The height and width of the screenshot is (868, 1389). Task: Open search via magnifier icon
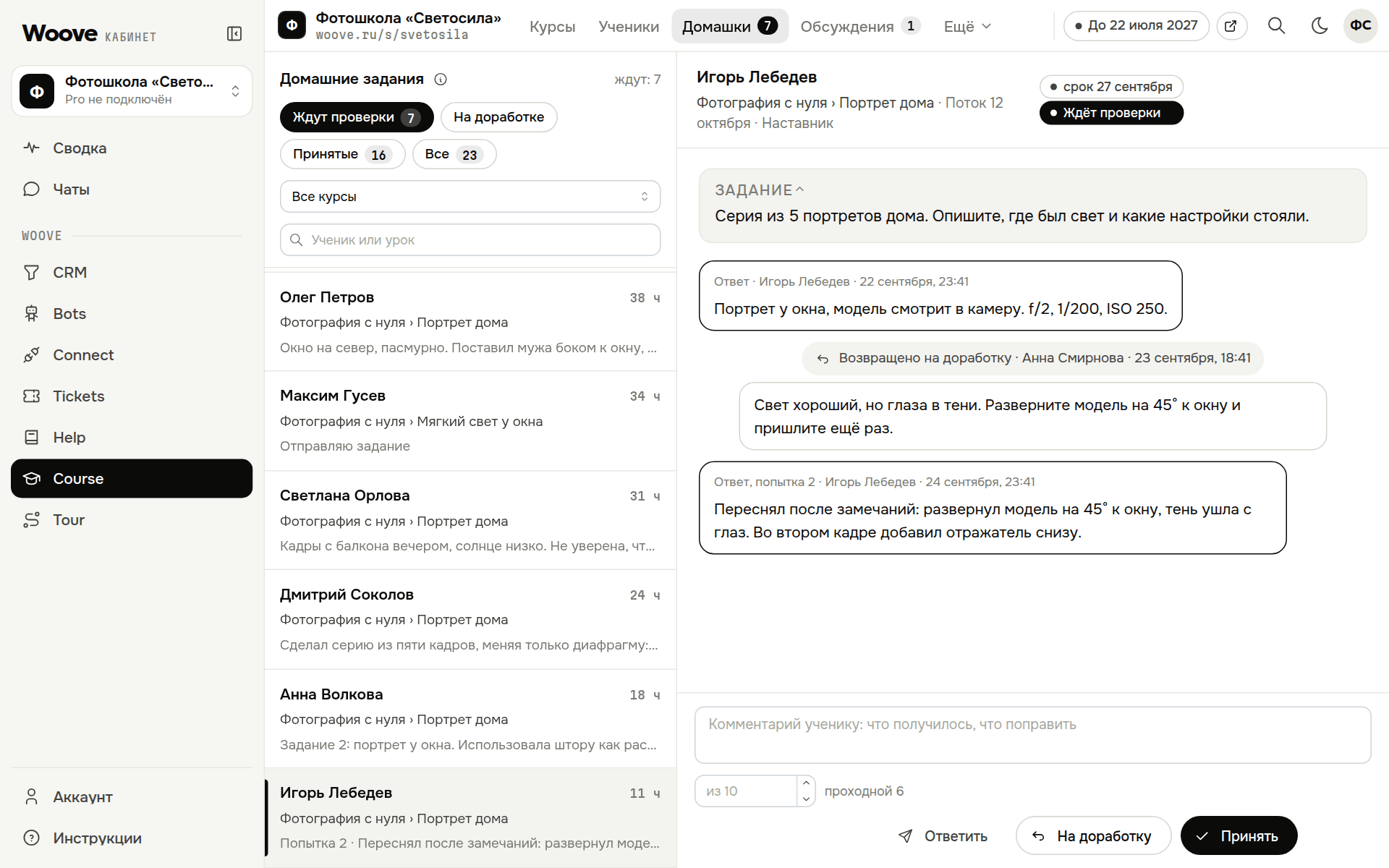(x=1277, y=26)
